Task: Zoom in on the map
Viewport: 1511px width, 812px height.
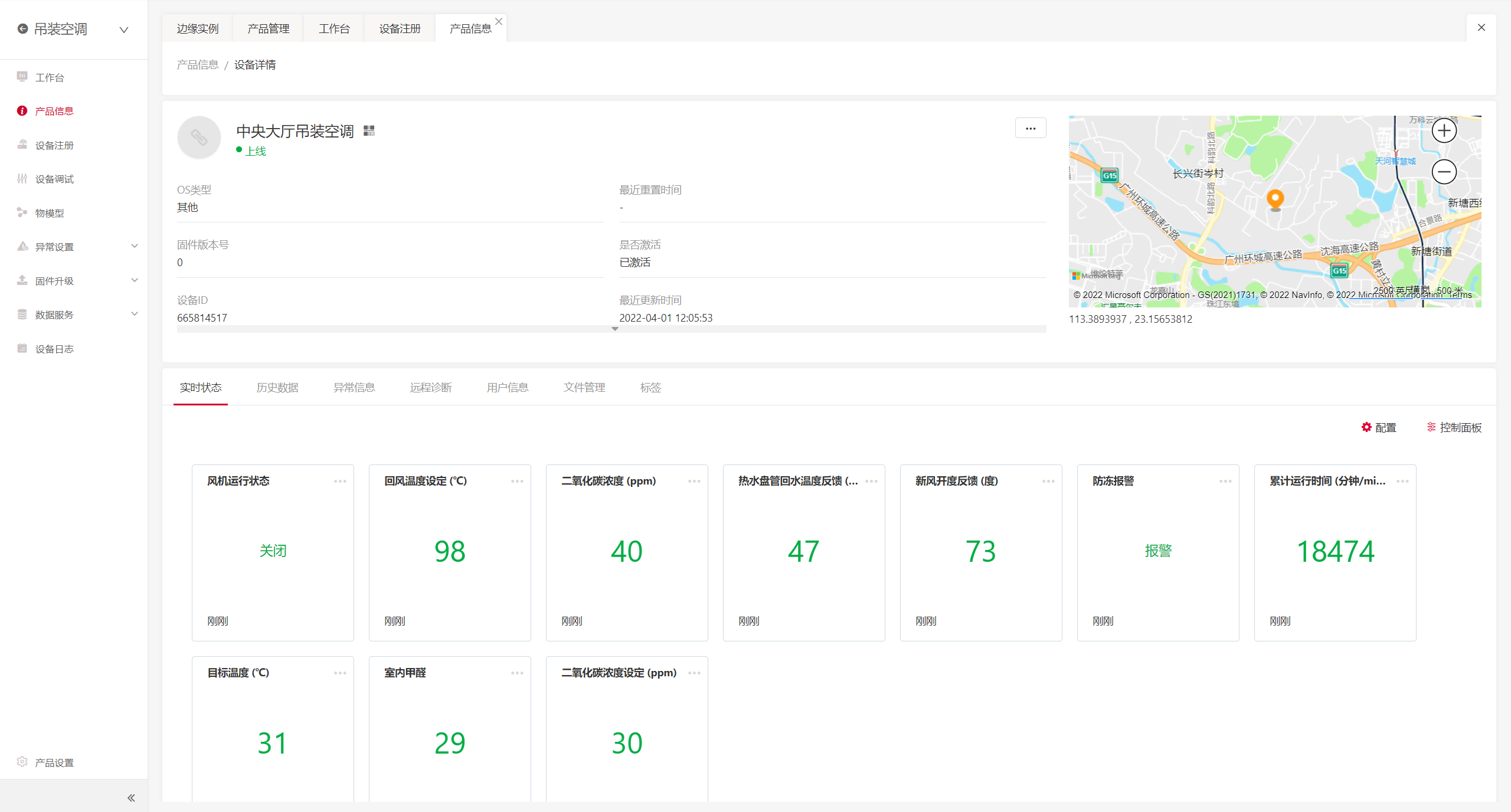Action: [x=1444, y=130]
